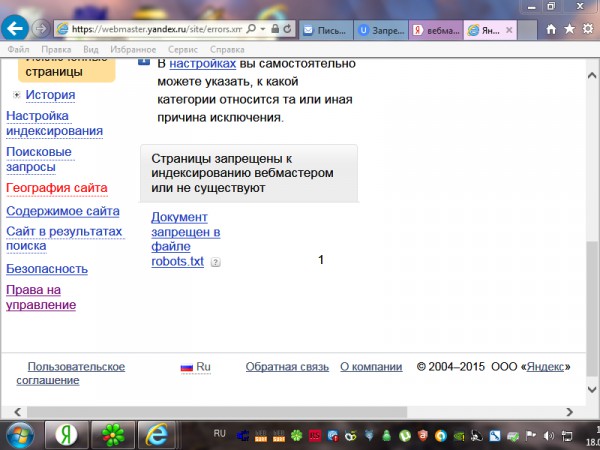The image size is (600, 450).
Task: Open Internet Explorer taskbar button
Action: pos(157,435)
